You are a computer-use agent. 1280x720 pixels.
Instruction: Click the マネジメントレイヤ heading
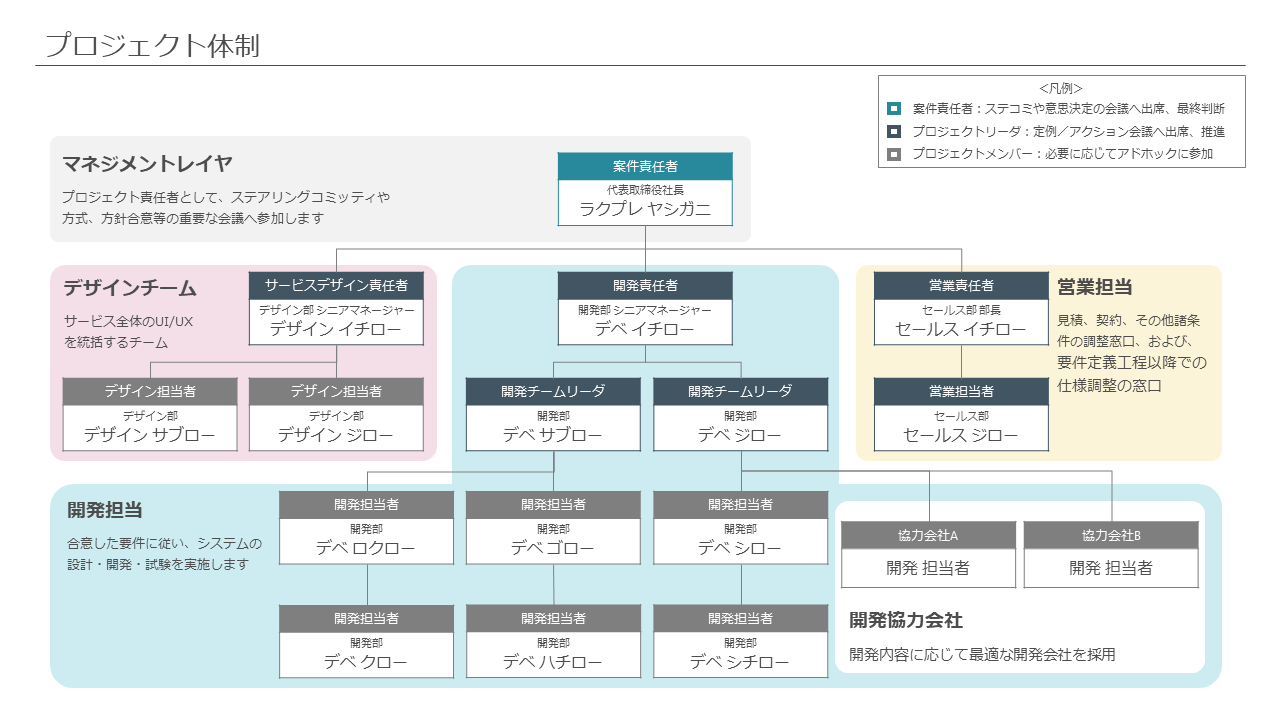(147, 164)
